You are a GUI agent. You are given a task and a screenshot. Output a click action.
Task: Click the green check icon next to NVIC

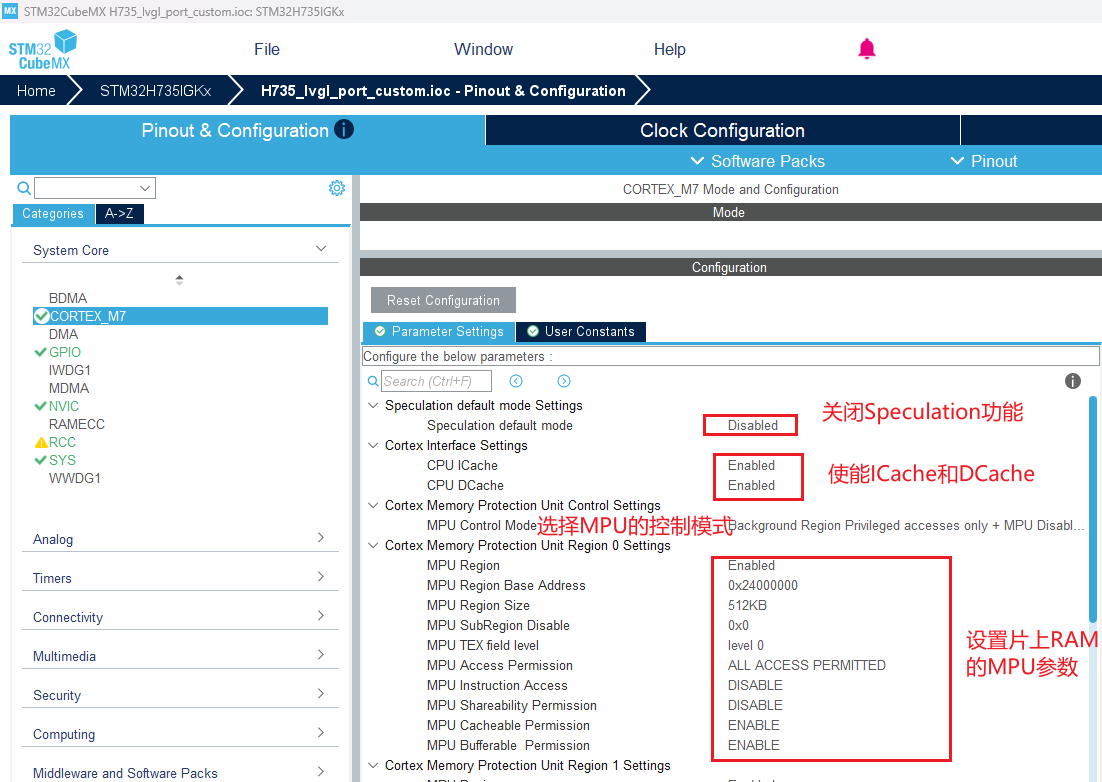(41, 406)
